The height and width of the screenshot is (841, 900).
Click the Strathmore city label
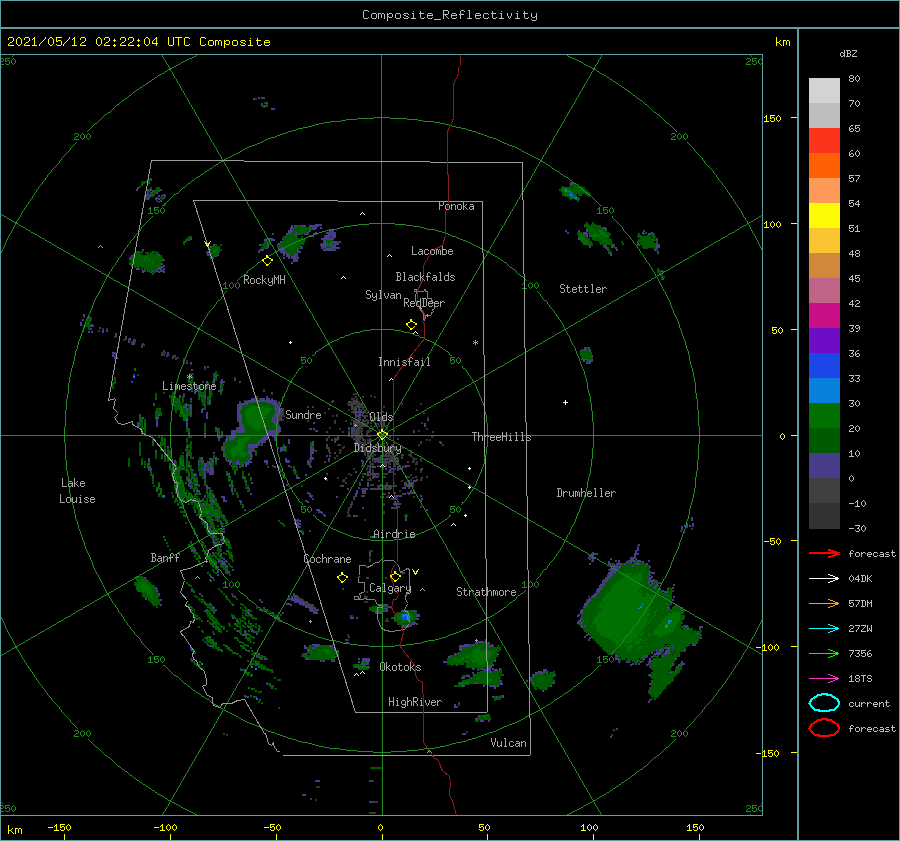pos(486,592)
